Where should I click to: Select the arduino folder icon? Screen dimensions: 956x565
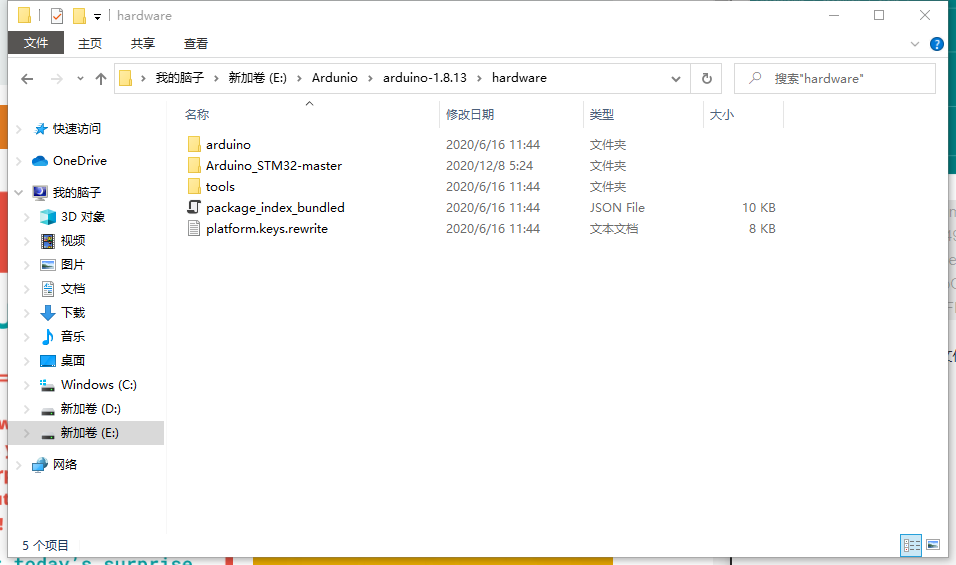pos(194,144)
